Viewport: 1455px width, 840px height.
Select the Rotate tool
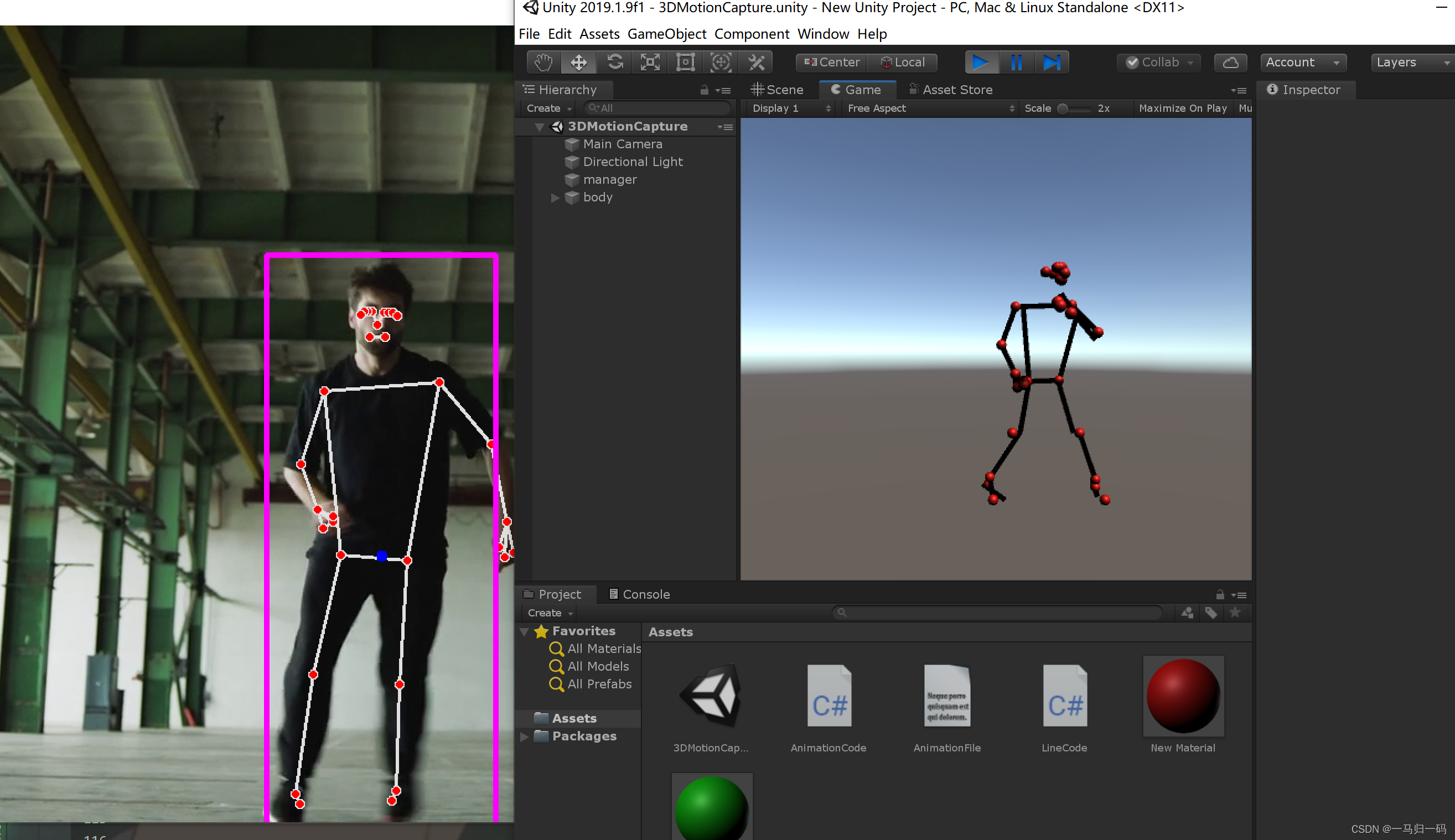[615, 63]
